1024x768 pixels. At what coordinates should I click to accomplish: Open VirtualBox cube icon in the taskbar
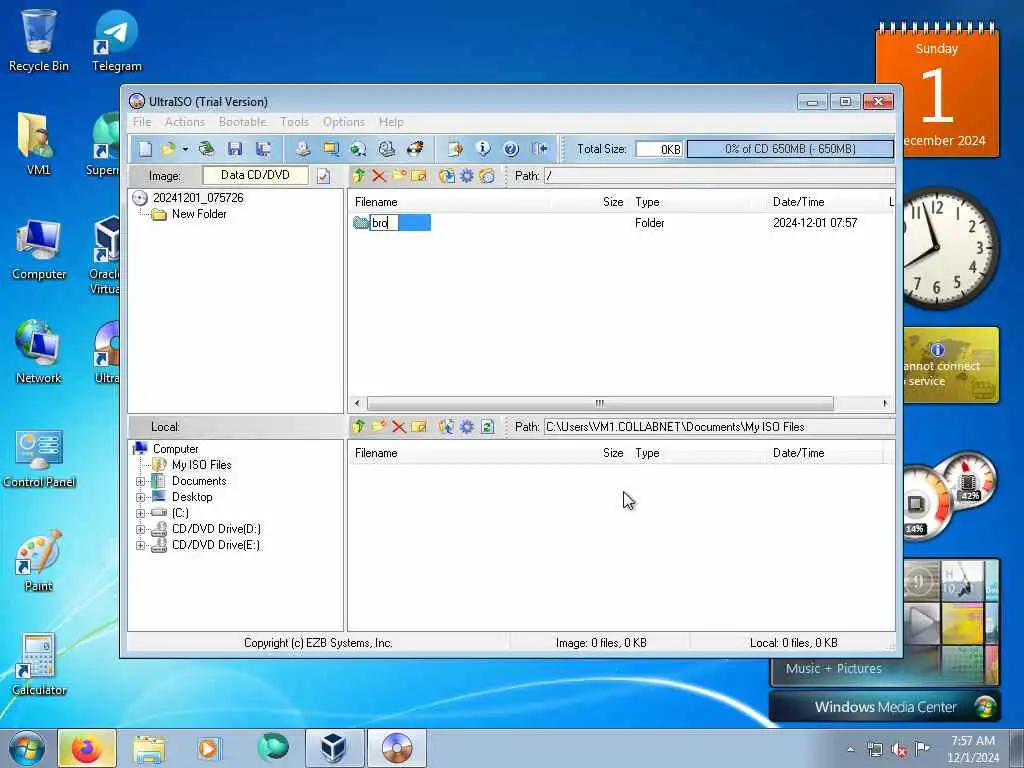(x=334, y=748)
